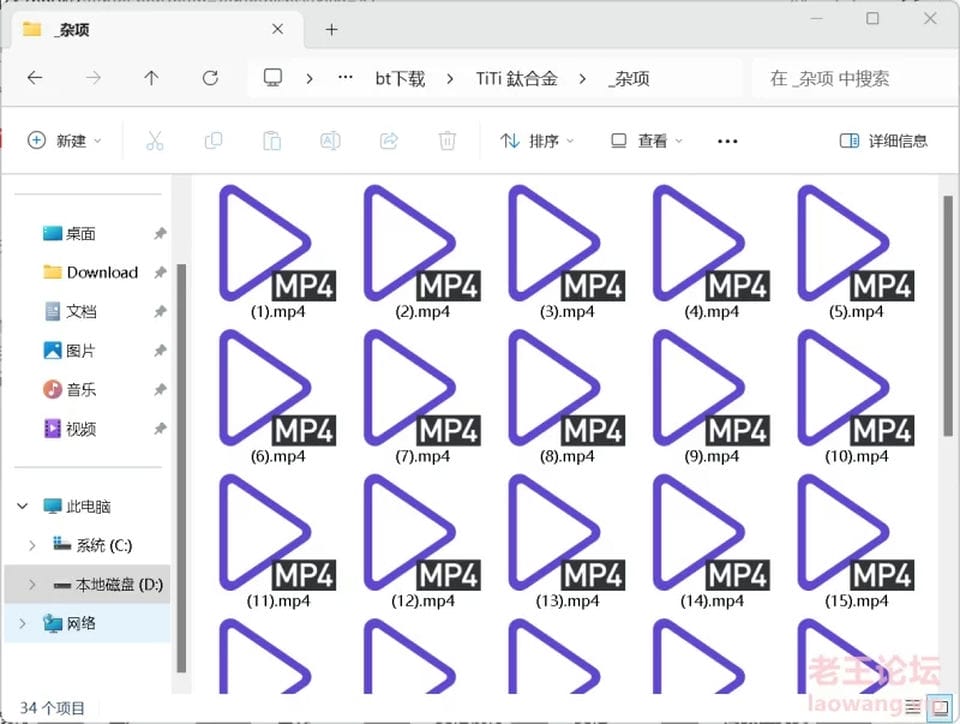960x724 pixels.
Task: Click the Rename icon in toolbar
Action: pyautogui.click(x=330, y=141)
